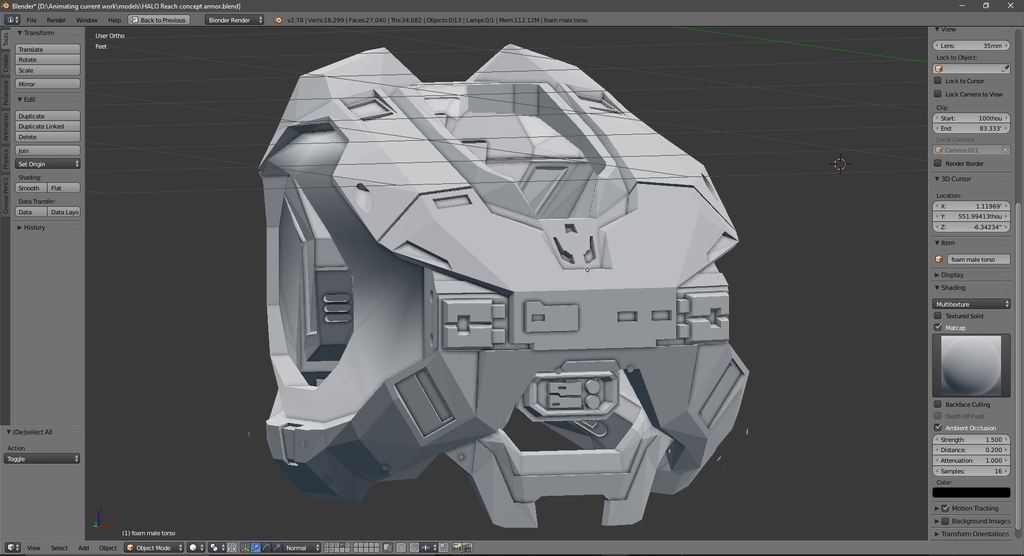Enable the Lock to Cursor checkbox
1024x556 pixels.
click(x=938, y=81)
